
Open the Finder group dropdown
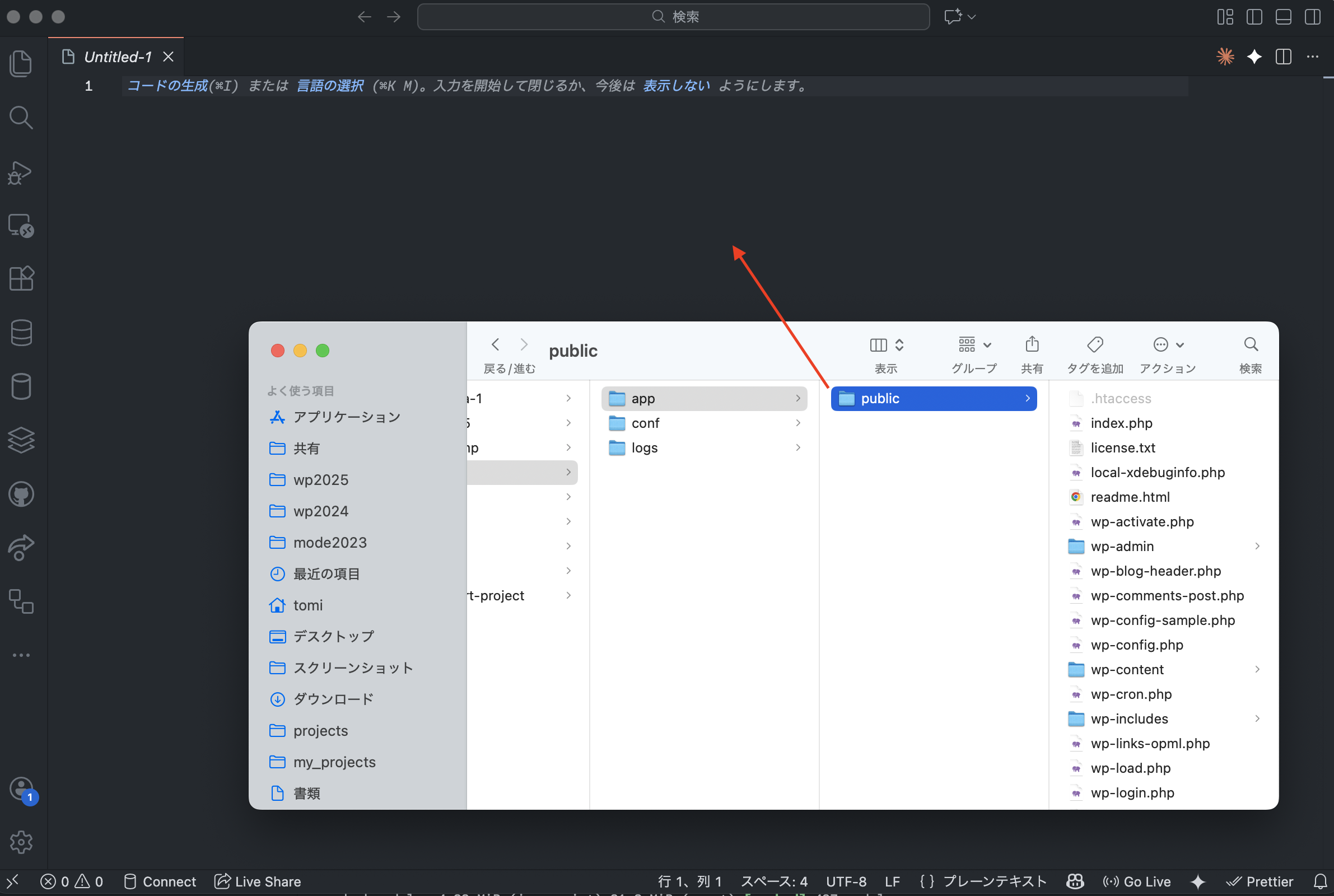click(x=974, y=344)
